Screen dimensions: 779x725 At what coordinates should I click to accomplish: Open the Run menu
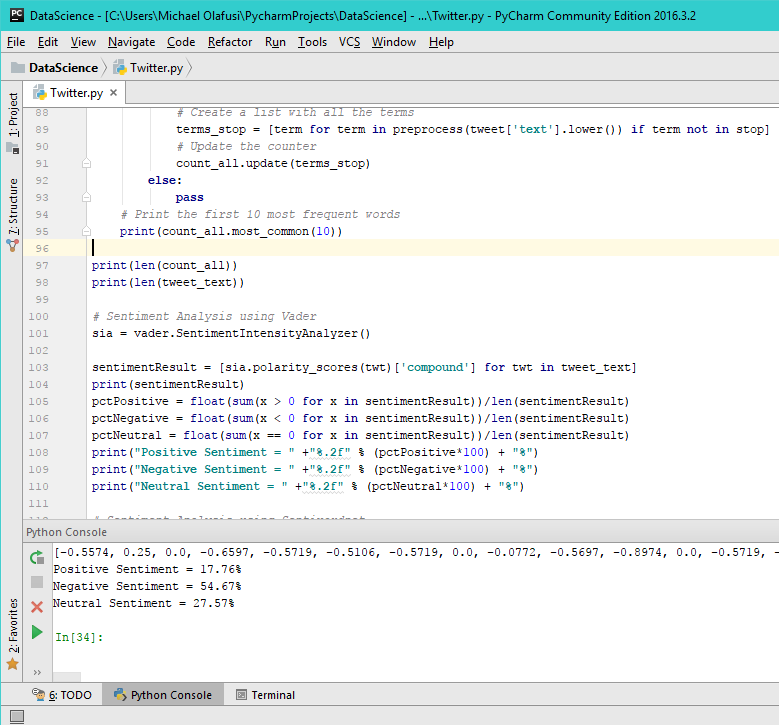[x=275, y=42]
